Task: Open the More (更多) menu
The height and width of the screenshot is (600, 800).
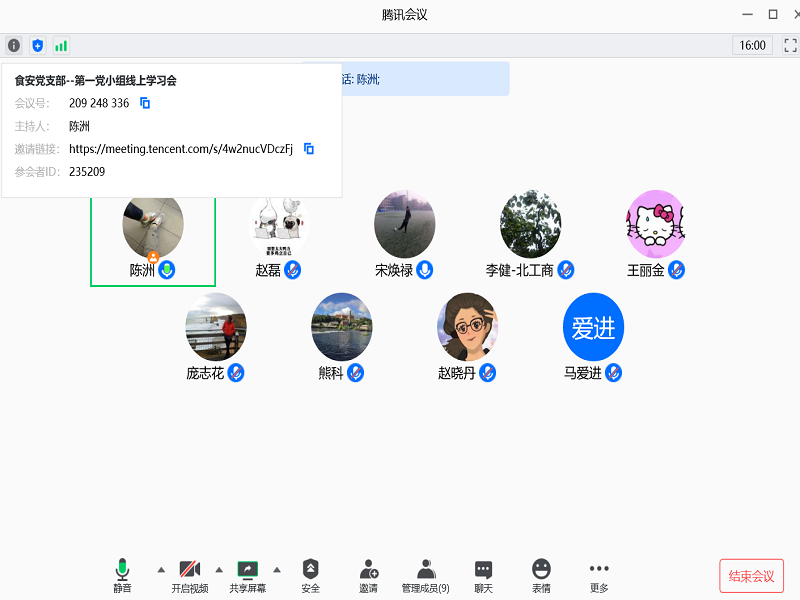Action: tap(599, 575)
